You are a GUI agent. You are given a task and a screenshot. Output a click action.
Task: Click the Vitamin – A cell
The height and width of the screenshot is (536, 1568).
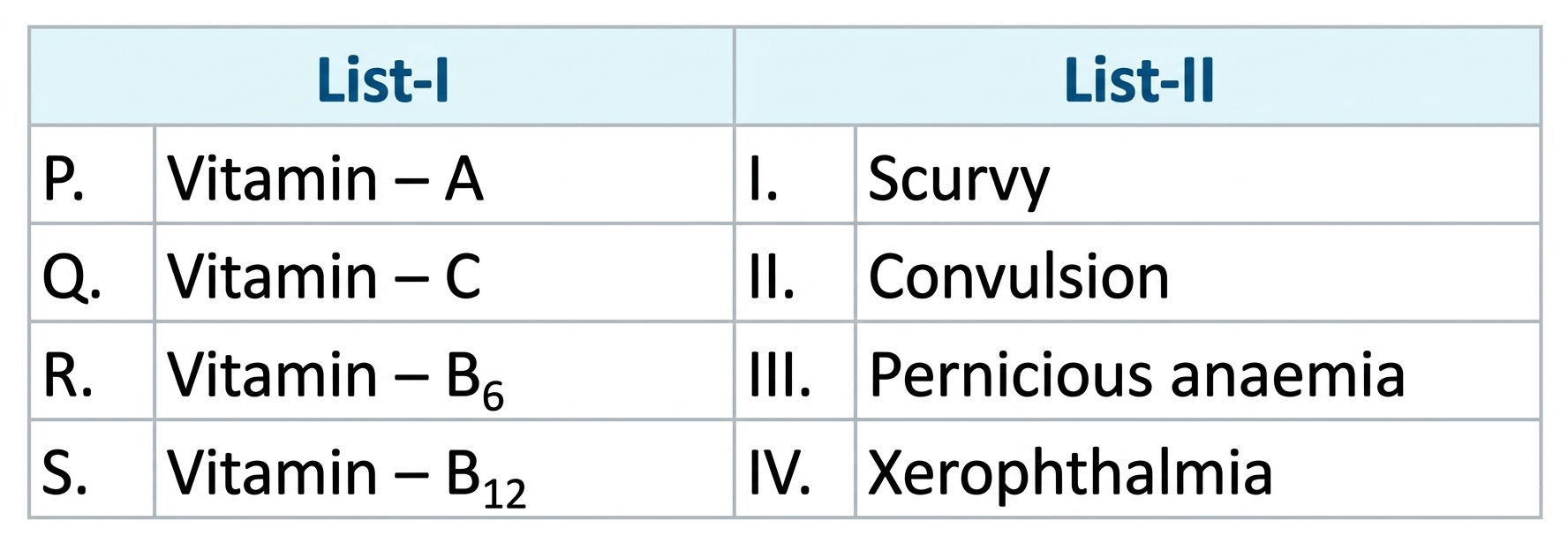[x=325, y=179]
